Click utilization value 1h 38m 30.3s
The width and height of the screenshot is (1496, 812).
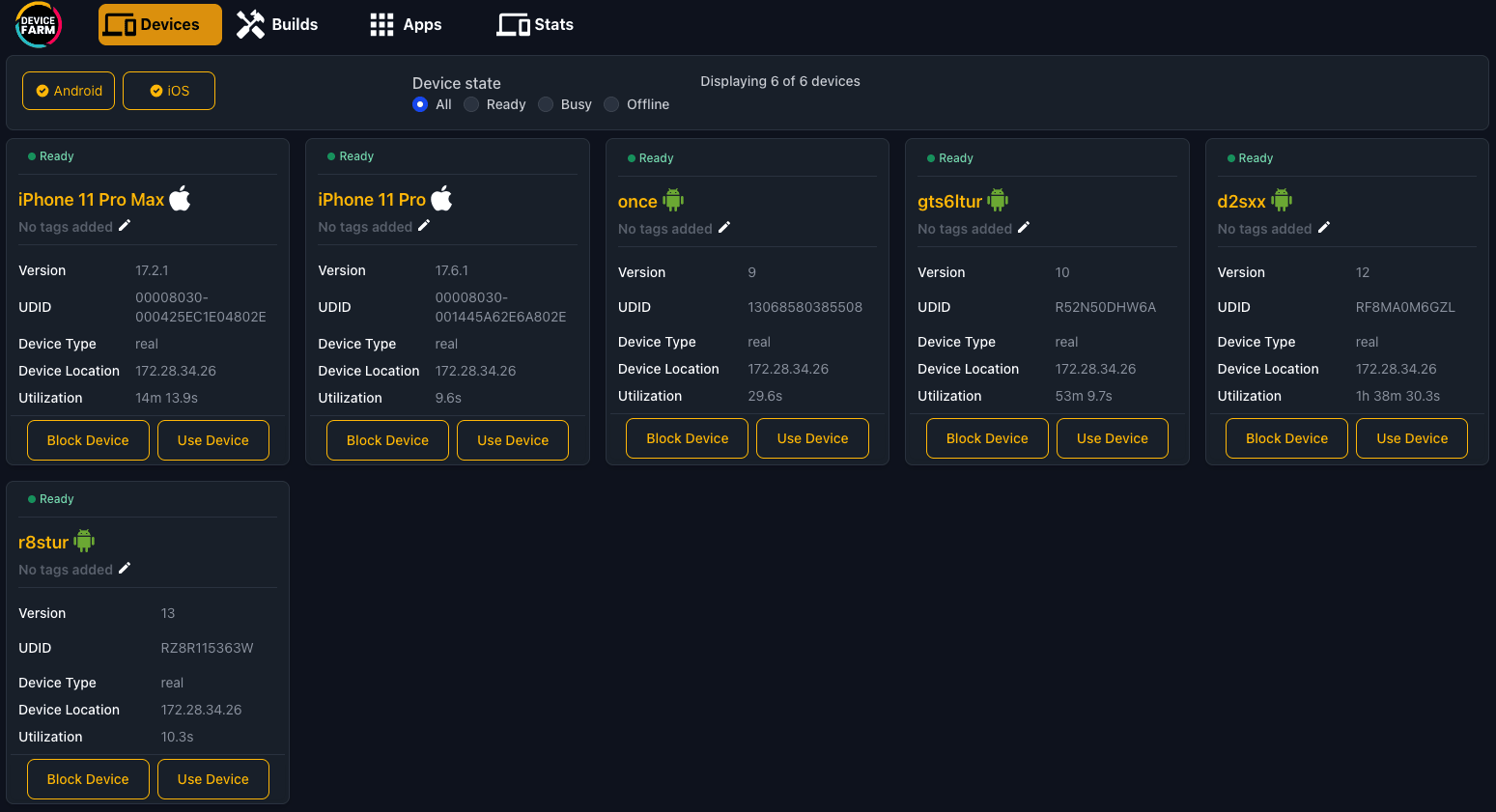click(x=1397, y=396)
